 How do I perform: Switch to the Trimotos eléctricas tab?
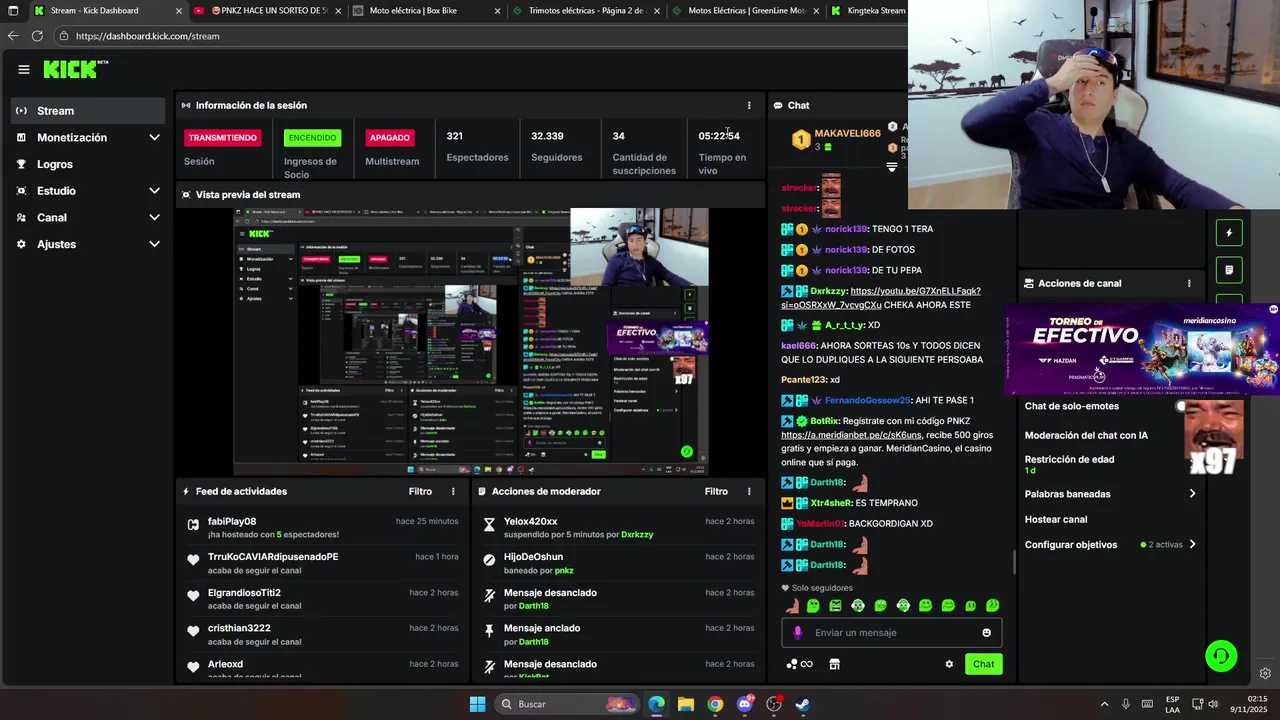tap(588, 10)
